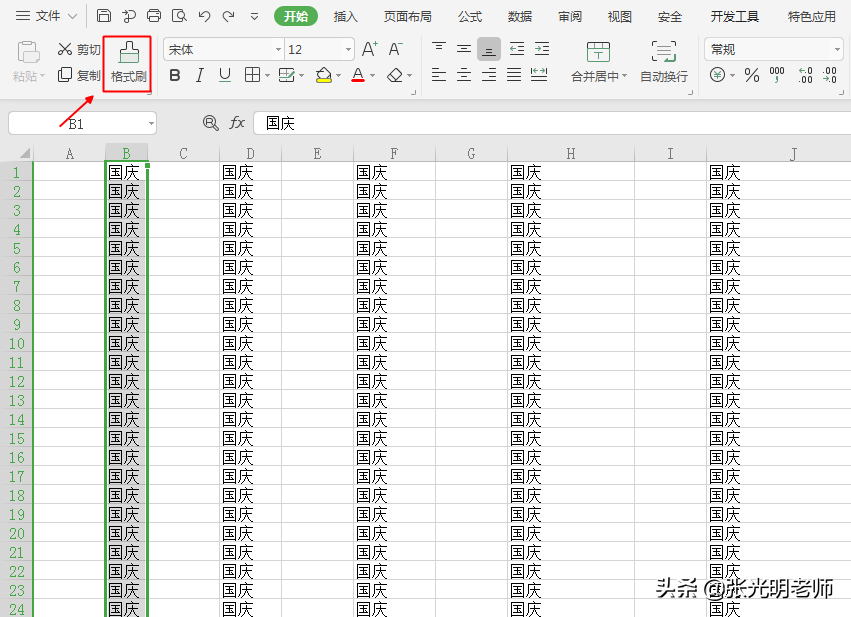Click the Save icon in quick toolbar
This screenshot has height=617, width=851.
coord(104,16)
